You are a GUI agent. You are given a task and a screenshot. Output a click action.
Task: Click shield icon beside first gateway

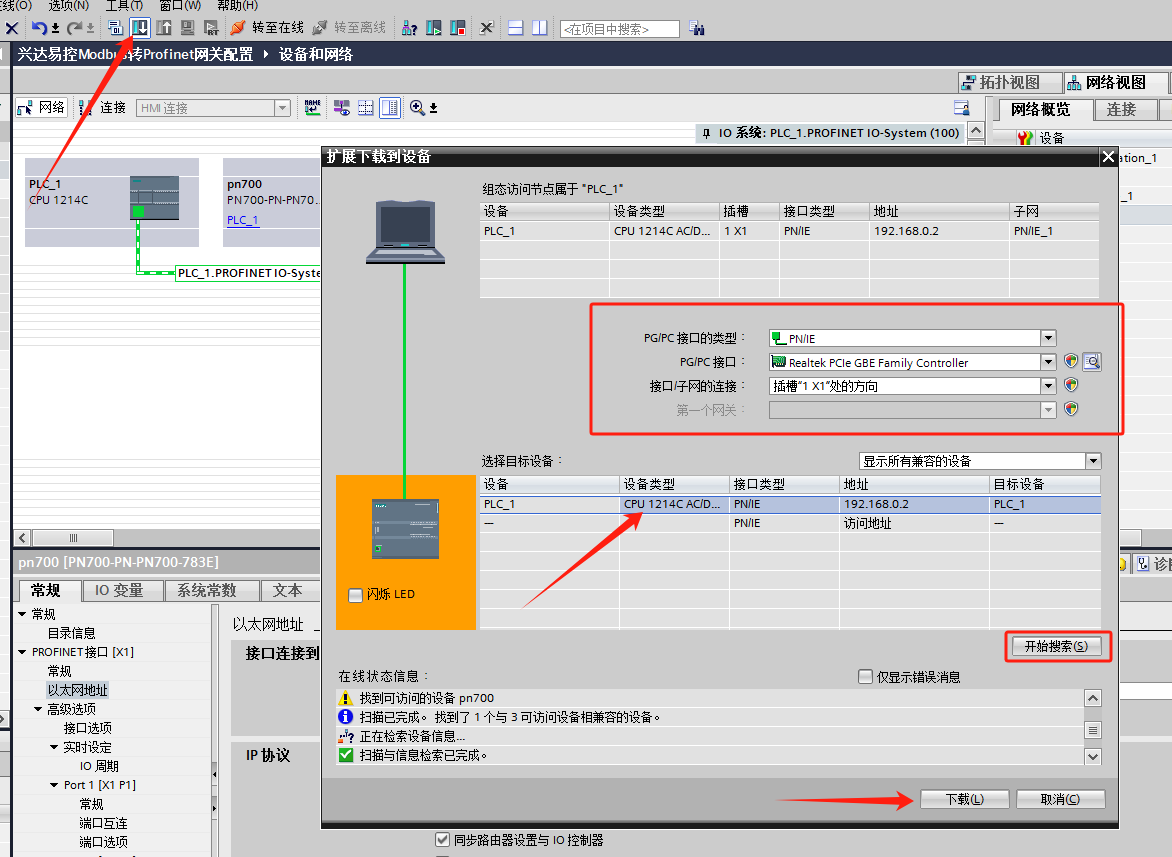1071,409
